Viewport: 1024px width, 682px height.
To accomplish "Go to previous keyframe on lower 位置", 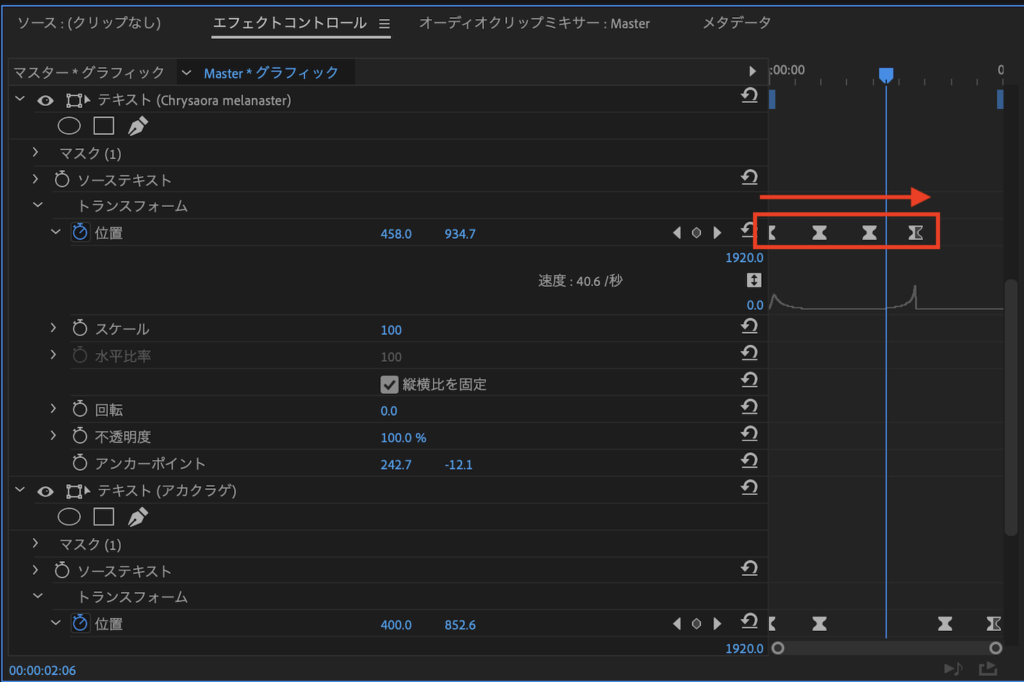I will [677, 624].
